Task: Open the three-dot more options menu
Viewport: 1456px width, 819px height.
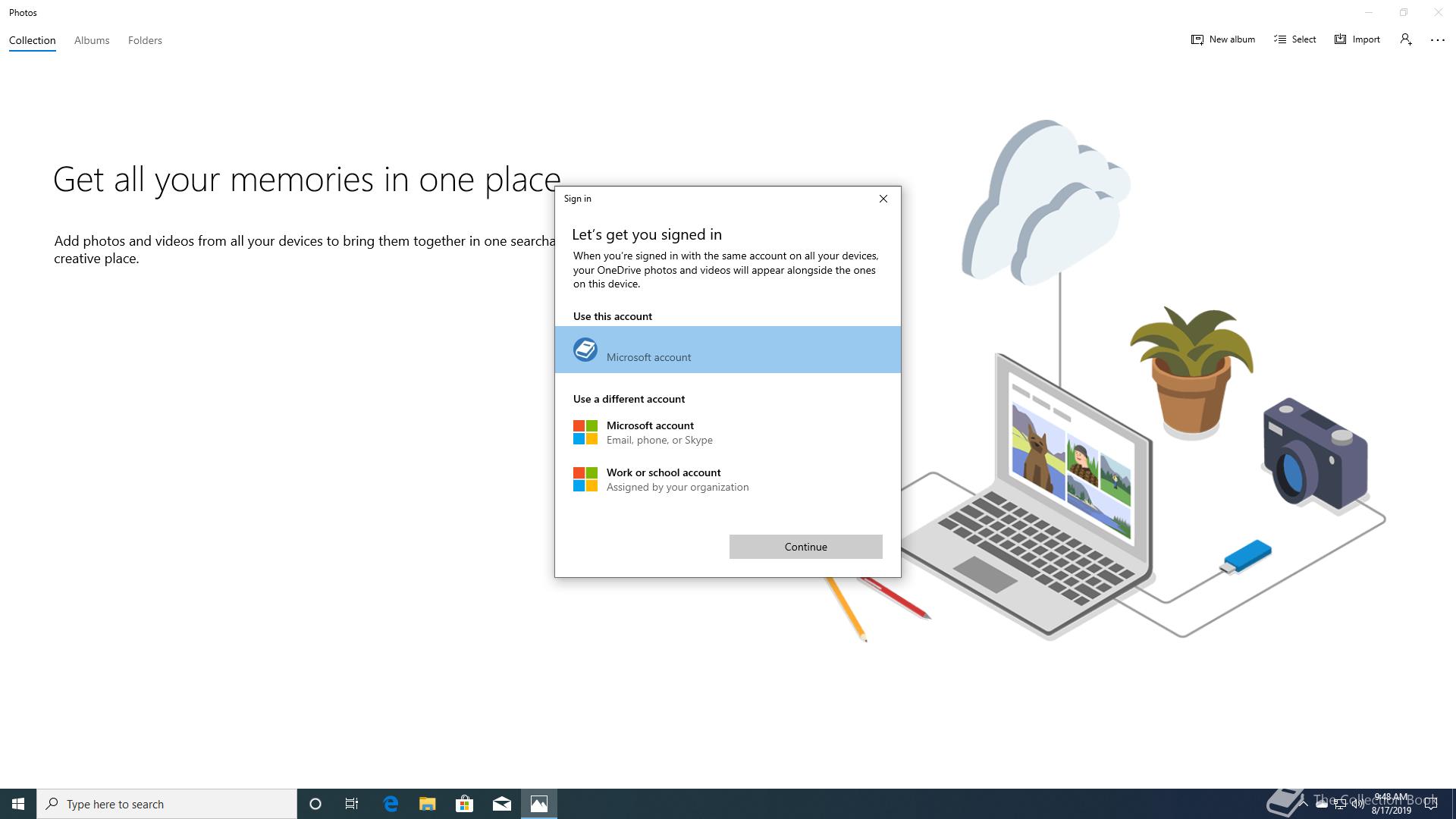Action: click(x=1438, y=40)
